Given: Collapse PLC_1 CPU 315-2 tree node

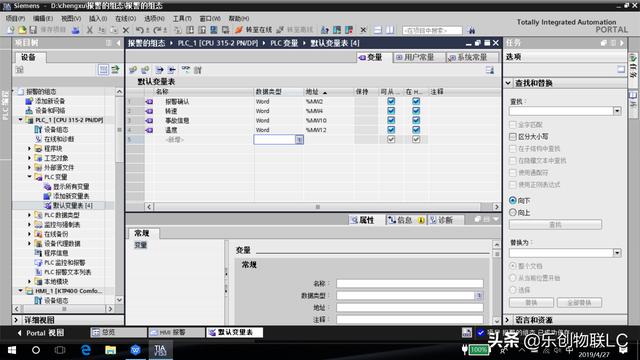Looking at the screenshot, I should tap(20, 120).
